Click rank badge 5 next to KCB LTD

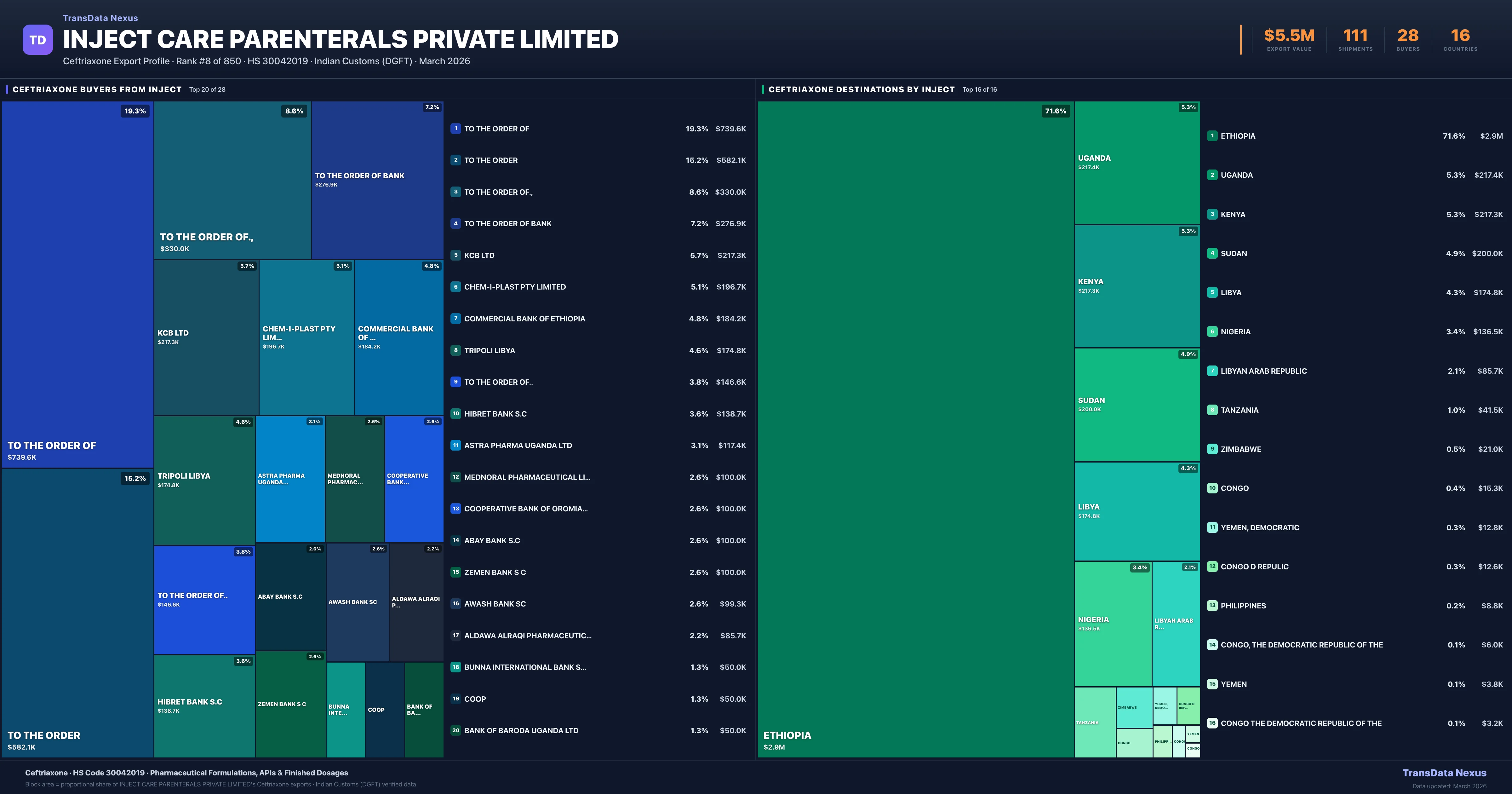455,256
